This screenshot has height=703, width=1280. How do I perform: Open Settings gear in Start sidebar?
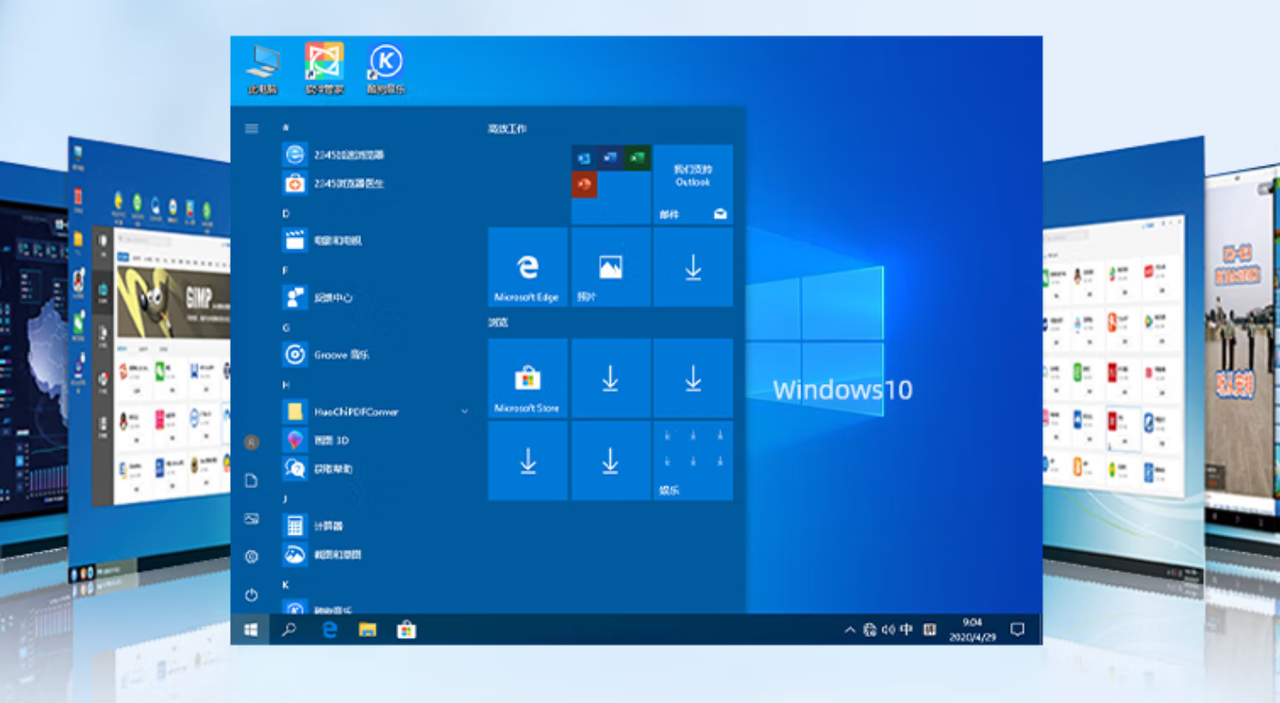(251, 556)
